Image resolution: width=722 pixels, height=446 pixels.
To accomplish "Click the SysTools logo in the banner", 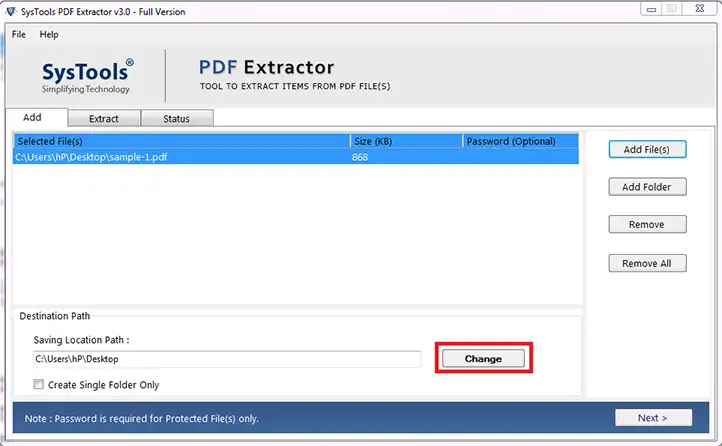I will pos(87,76).
